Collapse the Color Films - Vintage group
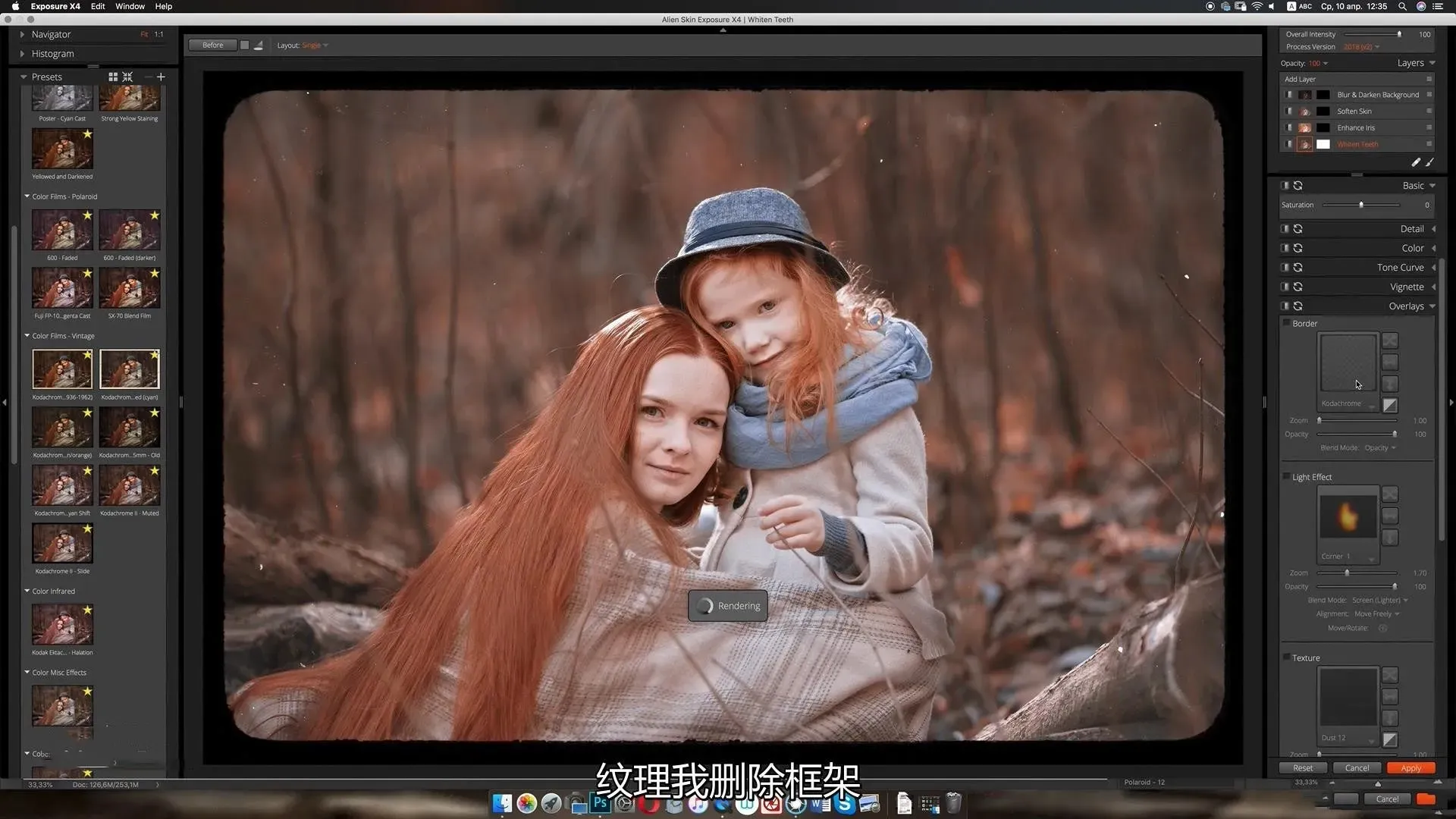Screen dimensions: 1456x819 click(27, 336)
